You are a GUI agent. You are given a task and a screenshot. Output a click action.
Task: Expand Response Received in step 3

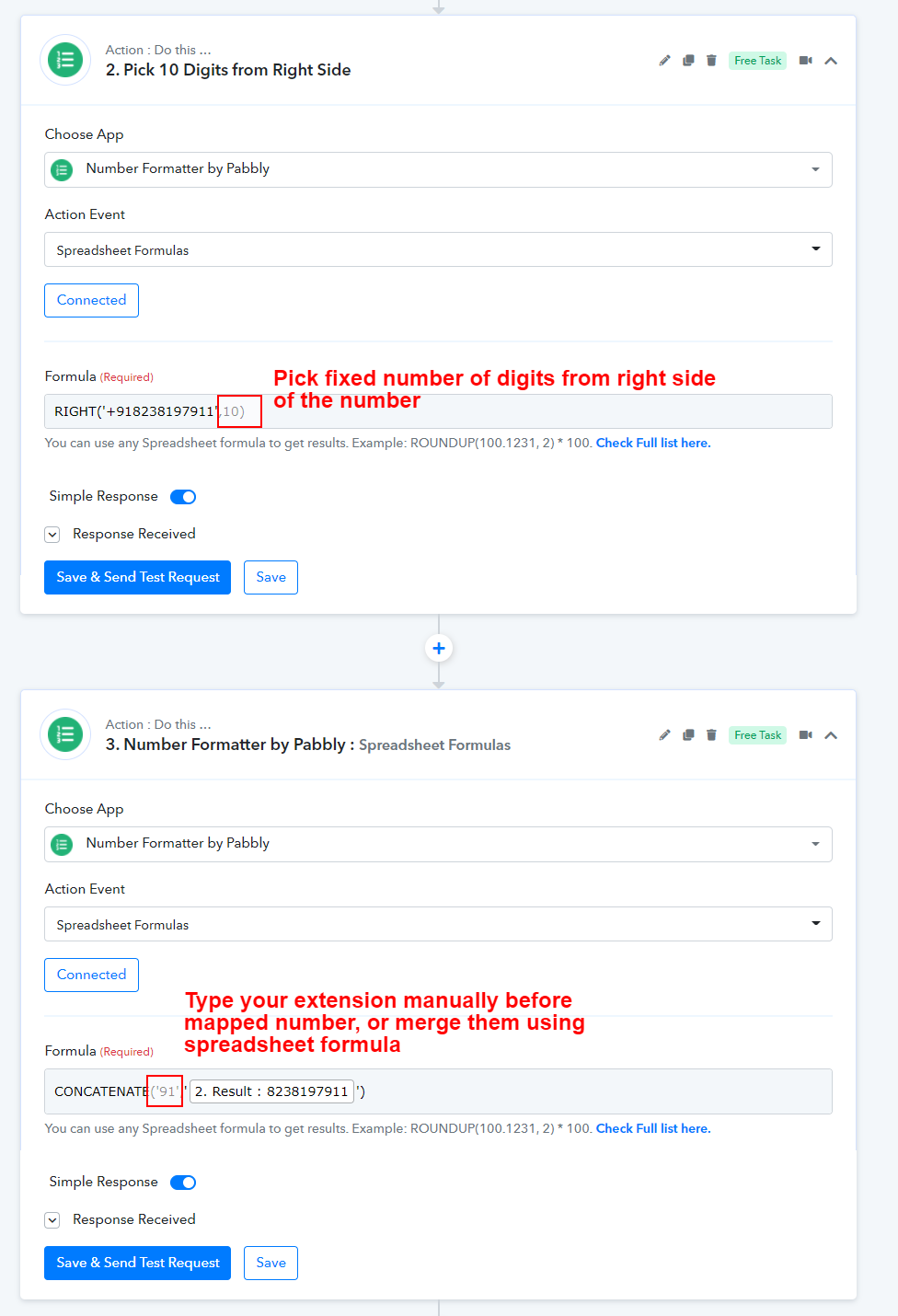52,1220
